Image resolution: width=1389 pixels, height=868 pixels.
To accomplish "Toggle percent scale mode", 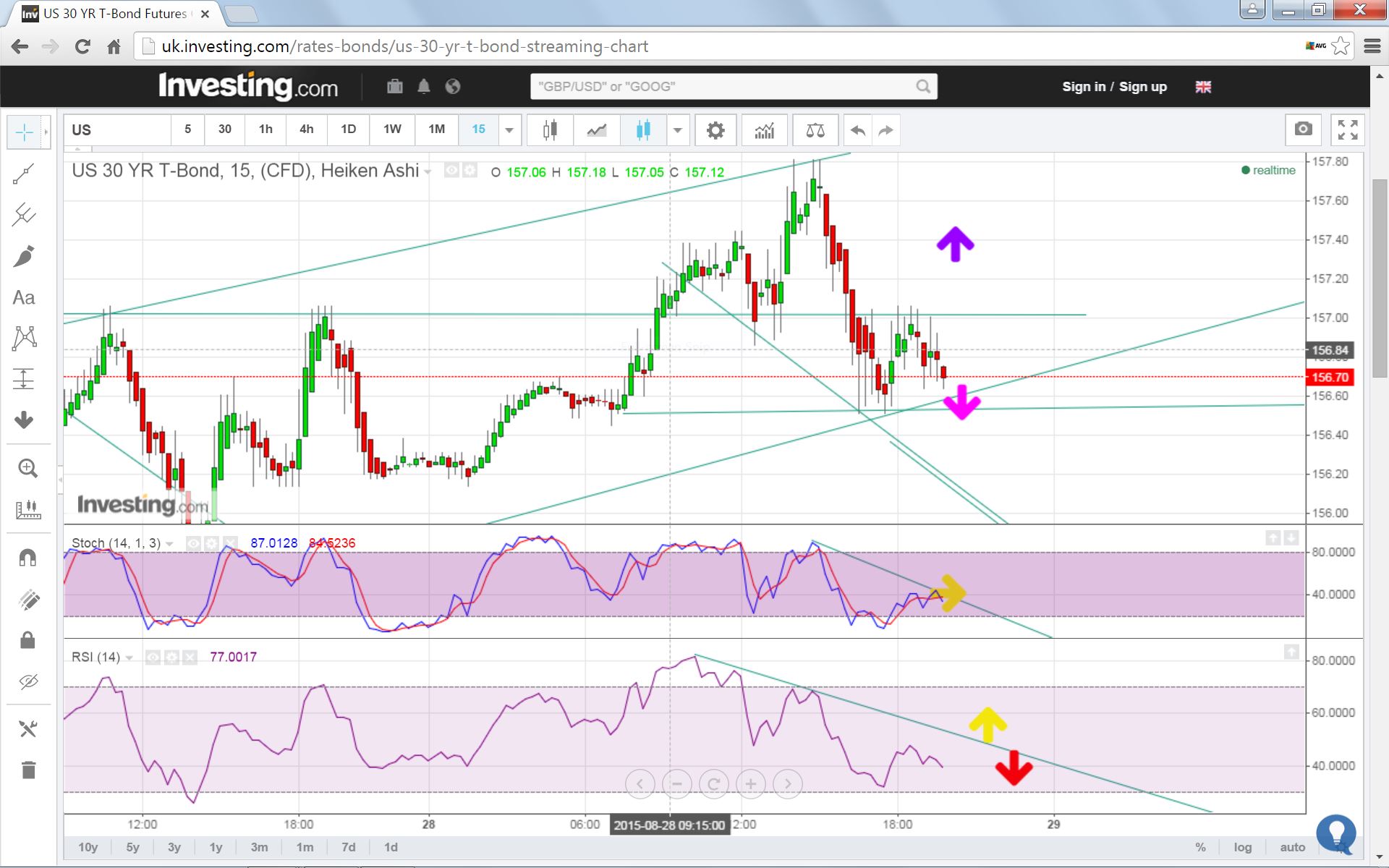I will point(1201,847).
